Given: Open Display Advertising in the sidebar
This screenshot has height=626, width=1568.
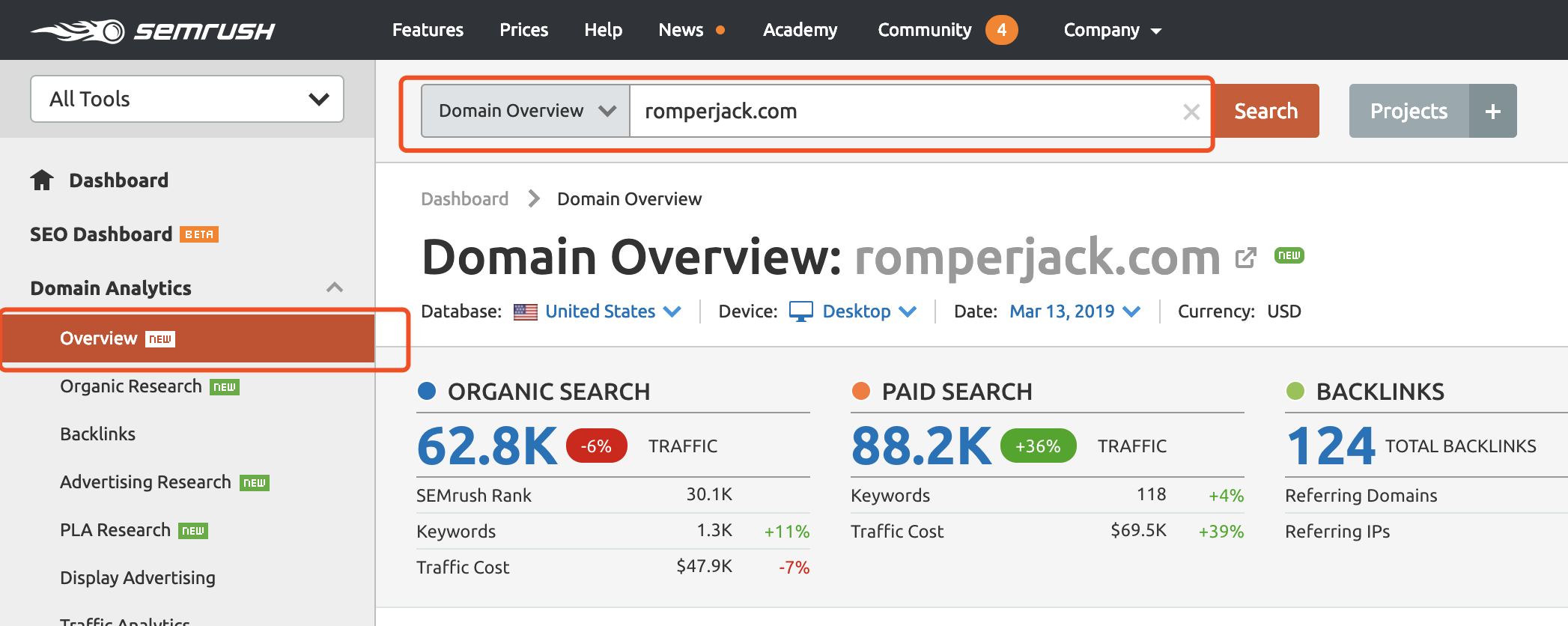Looking at the screenshot, I should (138, 578).
